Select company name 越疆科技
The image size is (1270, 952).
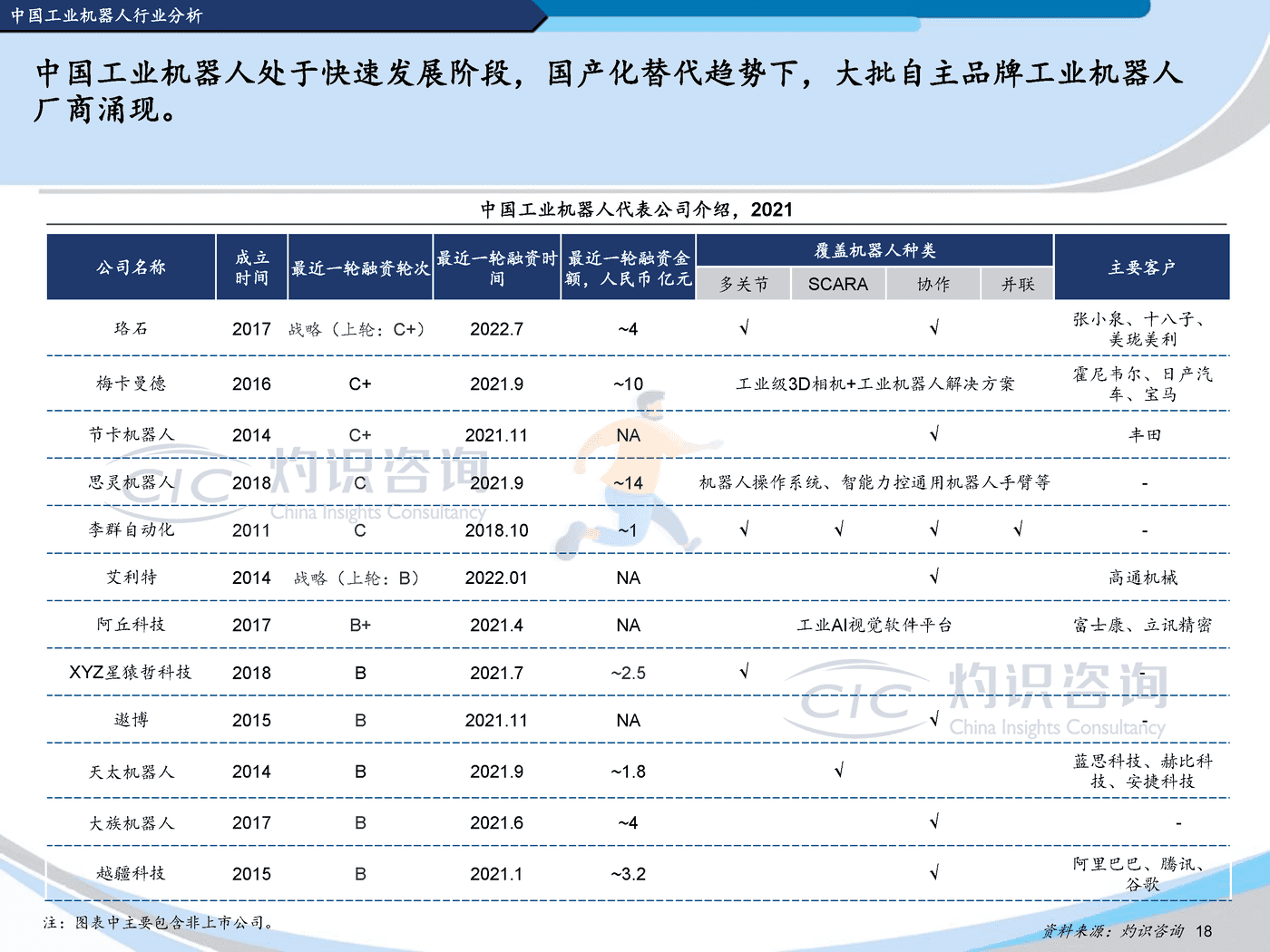(x=132, y=873)
